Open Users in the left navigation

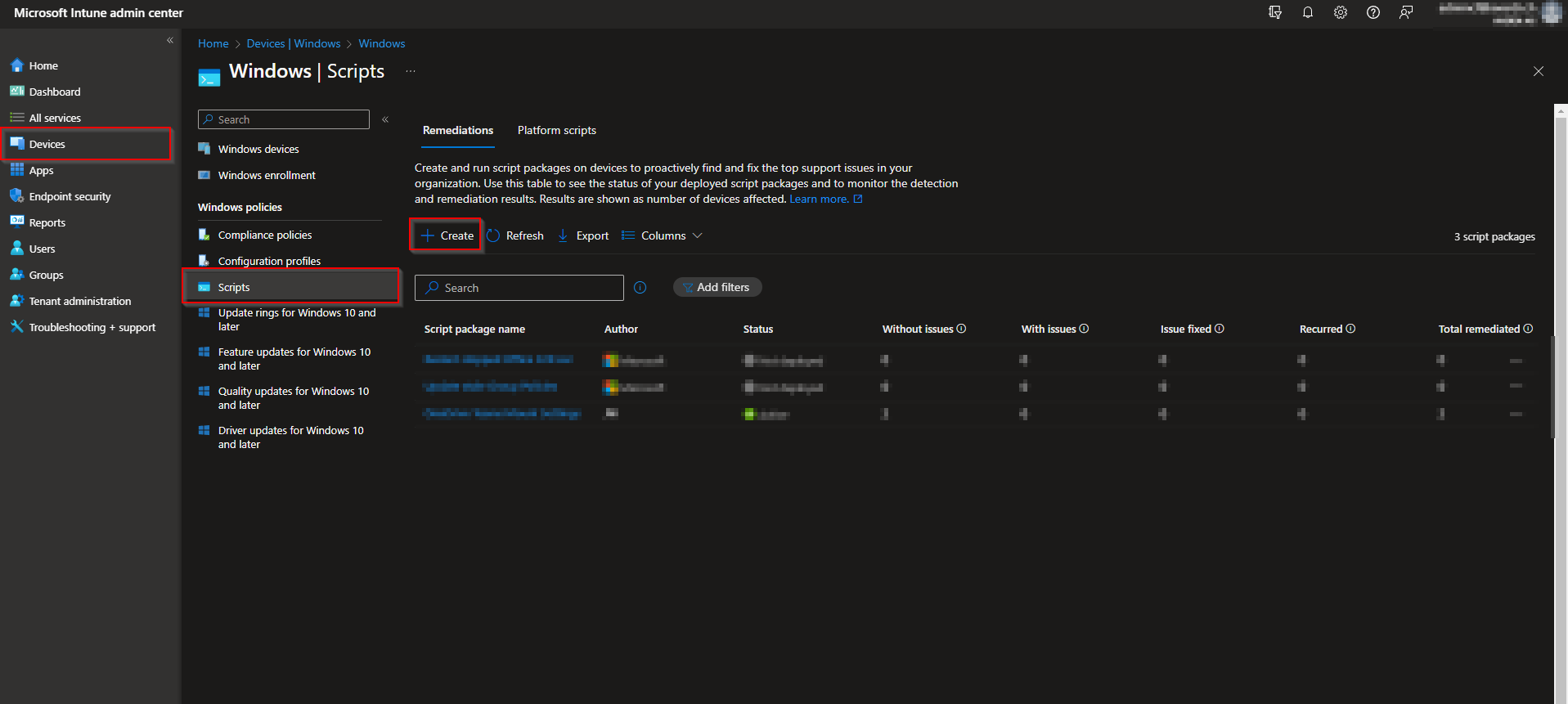[x=43, y=249]
